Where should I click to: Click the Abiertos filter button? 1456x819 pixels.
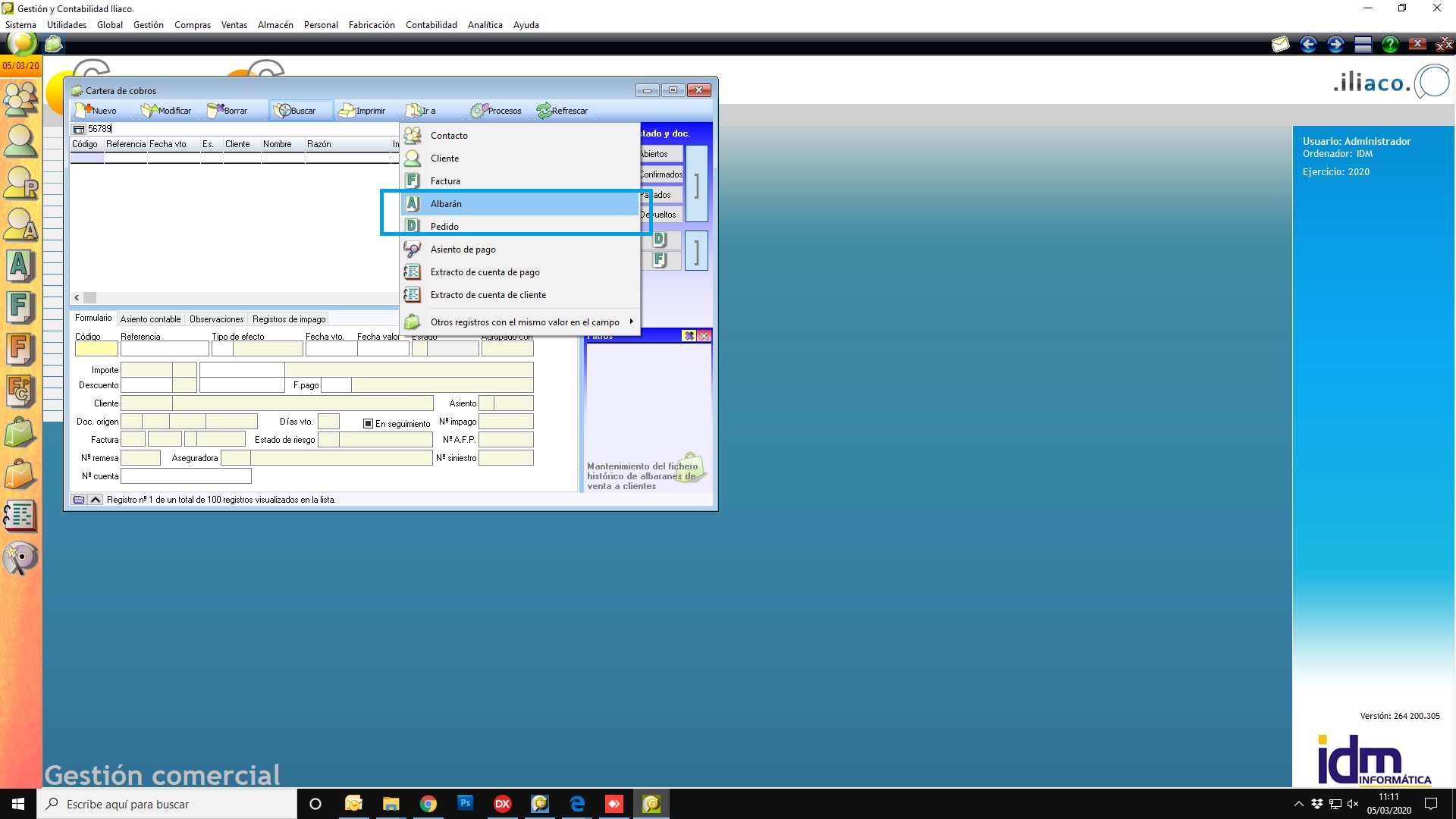[661, 154]
